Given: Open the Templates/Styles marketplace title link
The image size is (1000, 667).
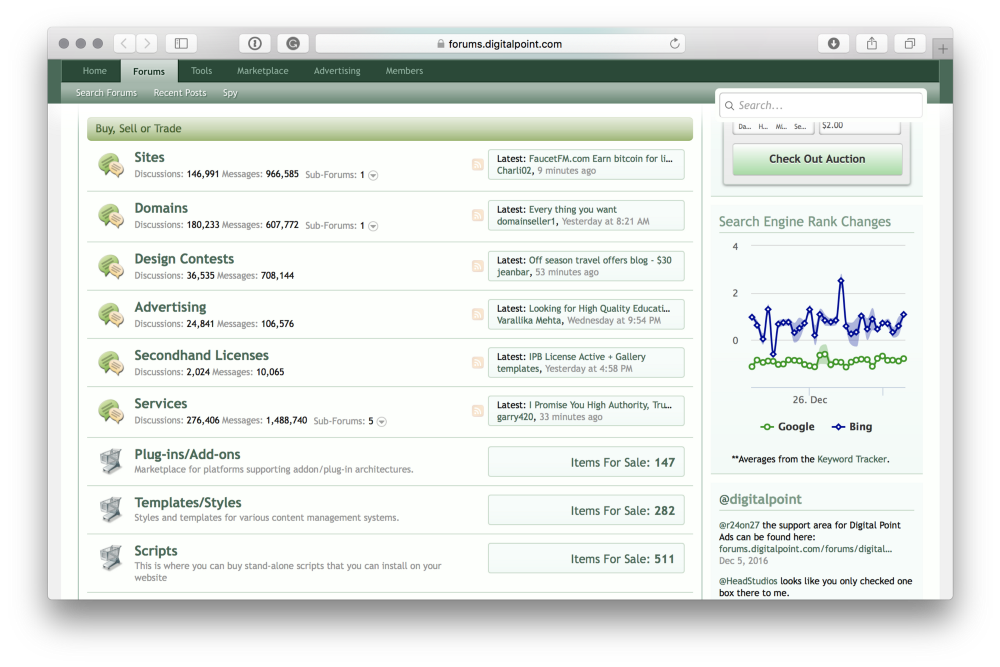Looking at the screenshot, I should [188, 502].
